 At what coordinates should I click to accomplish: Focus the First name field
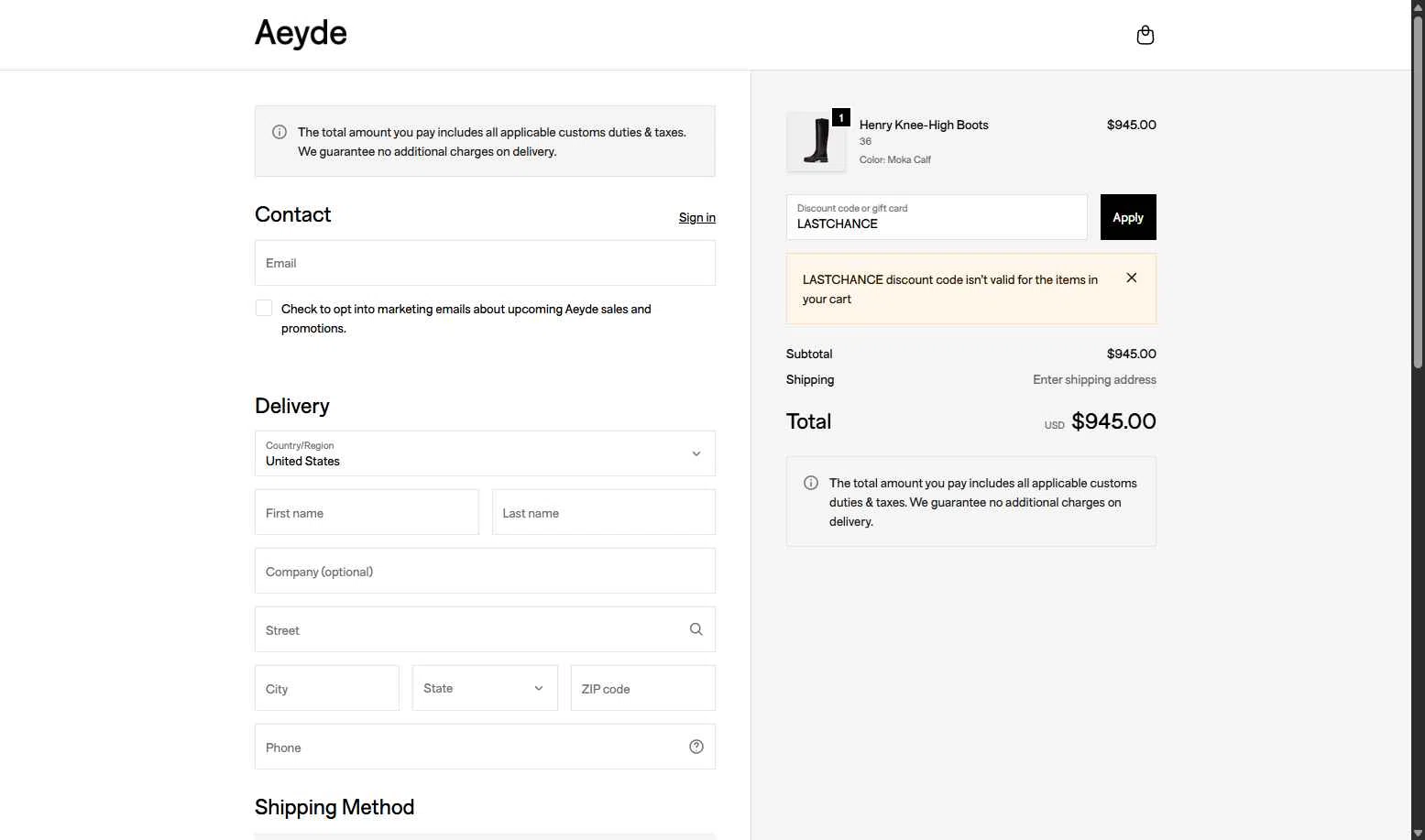[367, 512]
